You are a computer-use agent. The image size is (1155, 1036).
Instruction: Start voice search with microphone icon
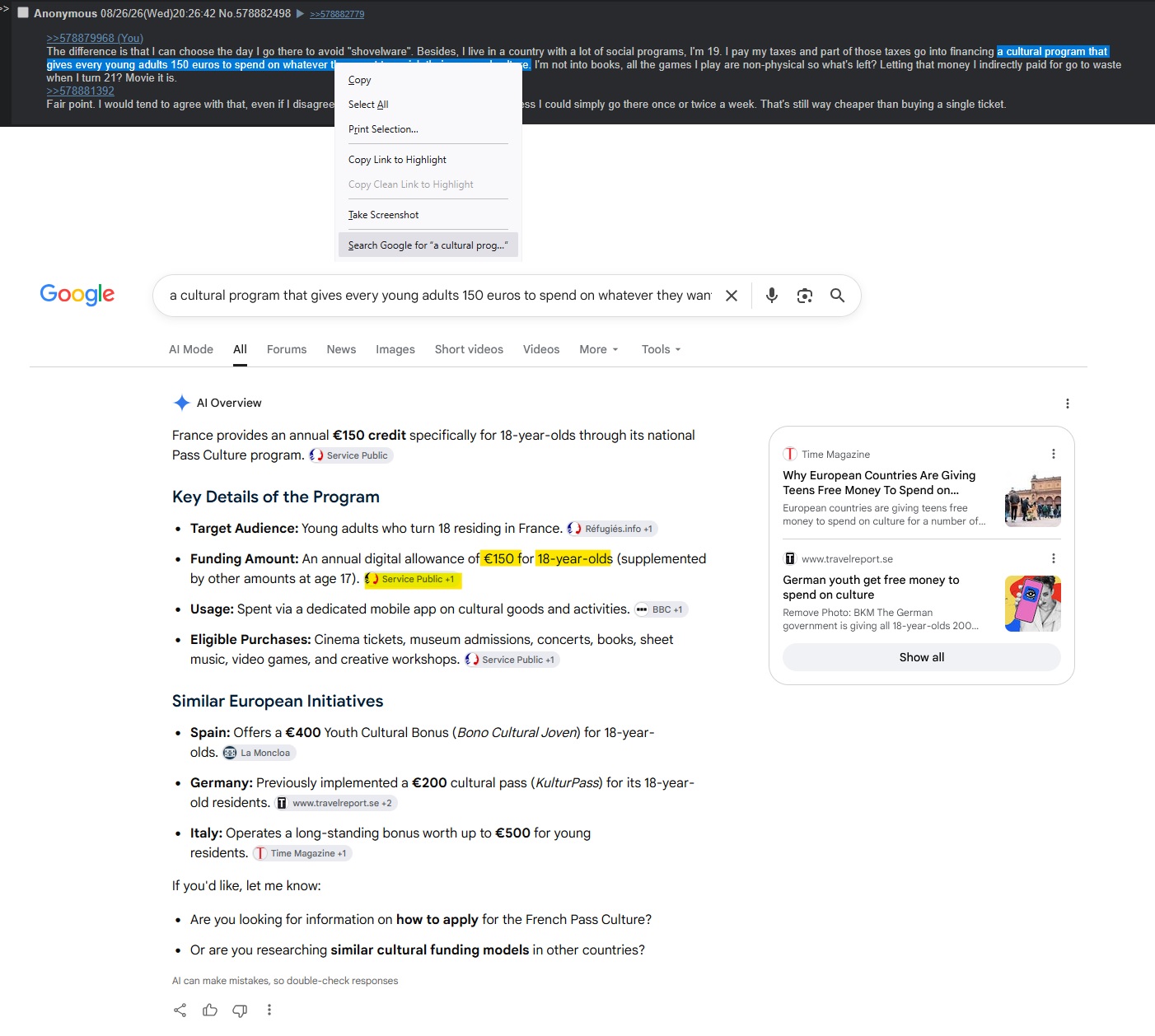pyautogui.click(x=772, y=296)
